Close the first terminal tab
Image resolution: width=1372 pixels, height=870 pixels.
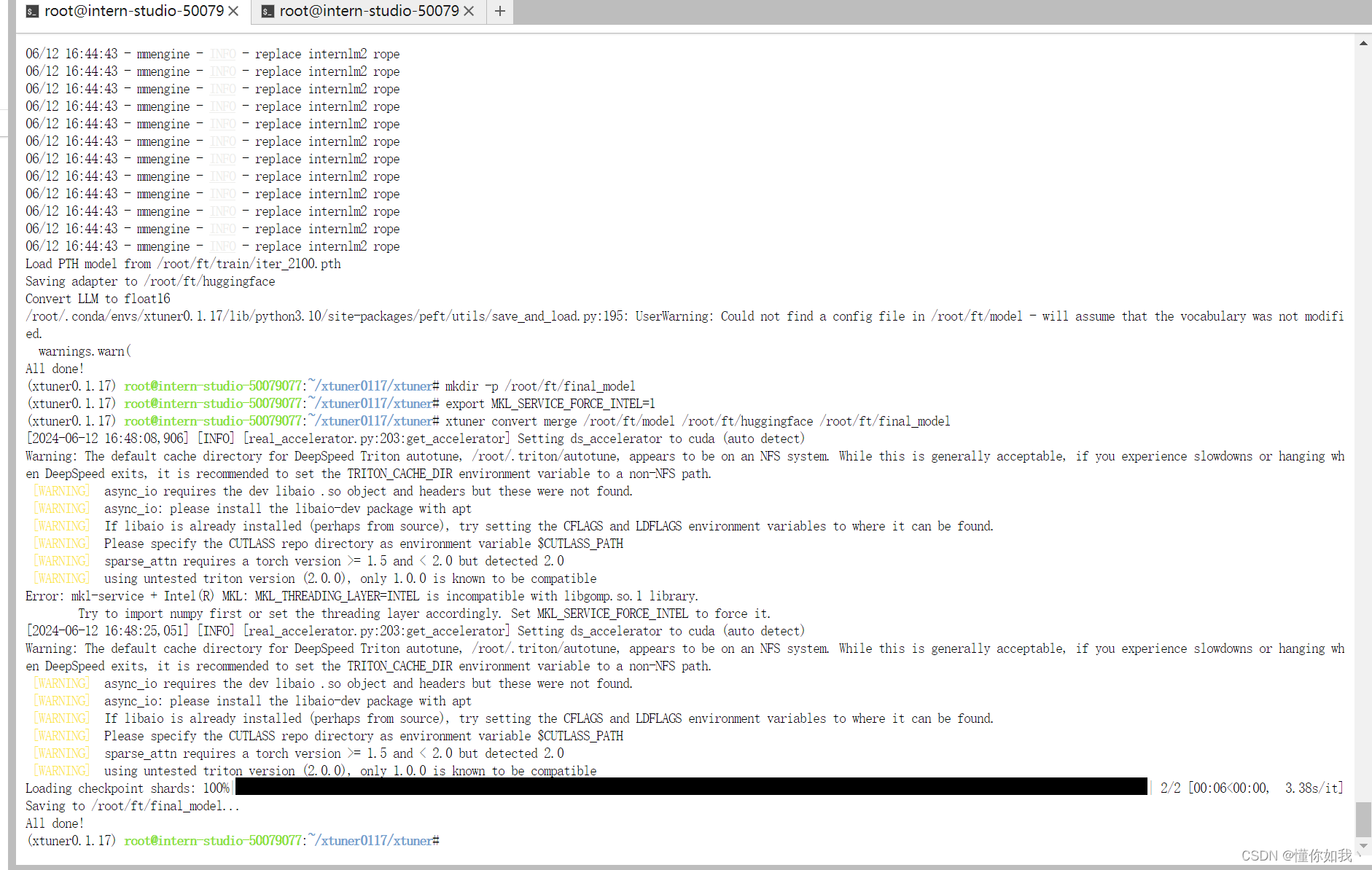point(233,11)
